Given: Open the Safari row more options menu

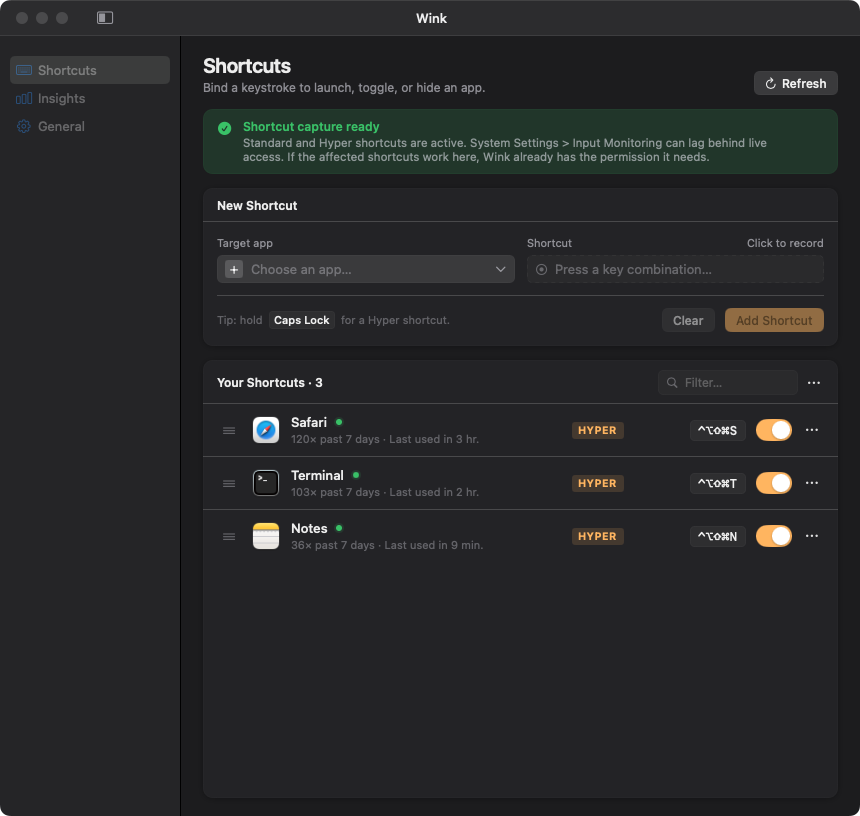Looking at the screenshot, I should (812, 430).
